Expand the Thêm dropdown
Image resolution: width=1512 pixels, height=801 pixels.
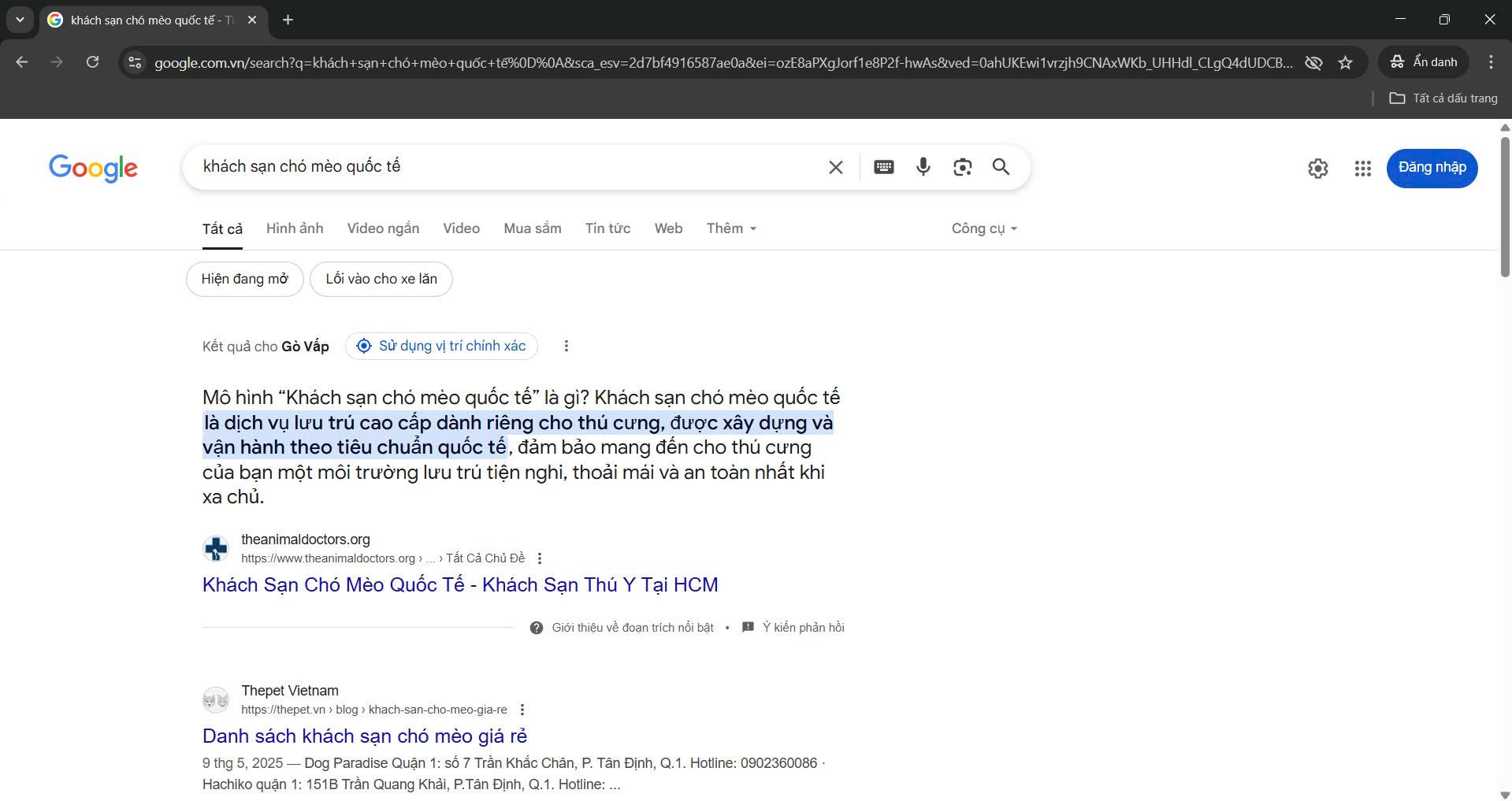pyautogui.click(x=731, y=228)
